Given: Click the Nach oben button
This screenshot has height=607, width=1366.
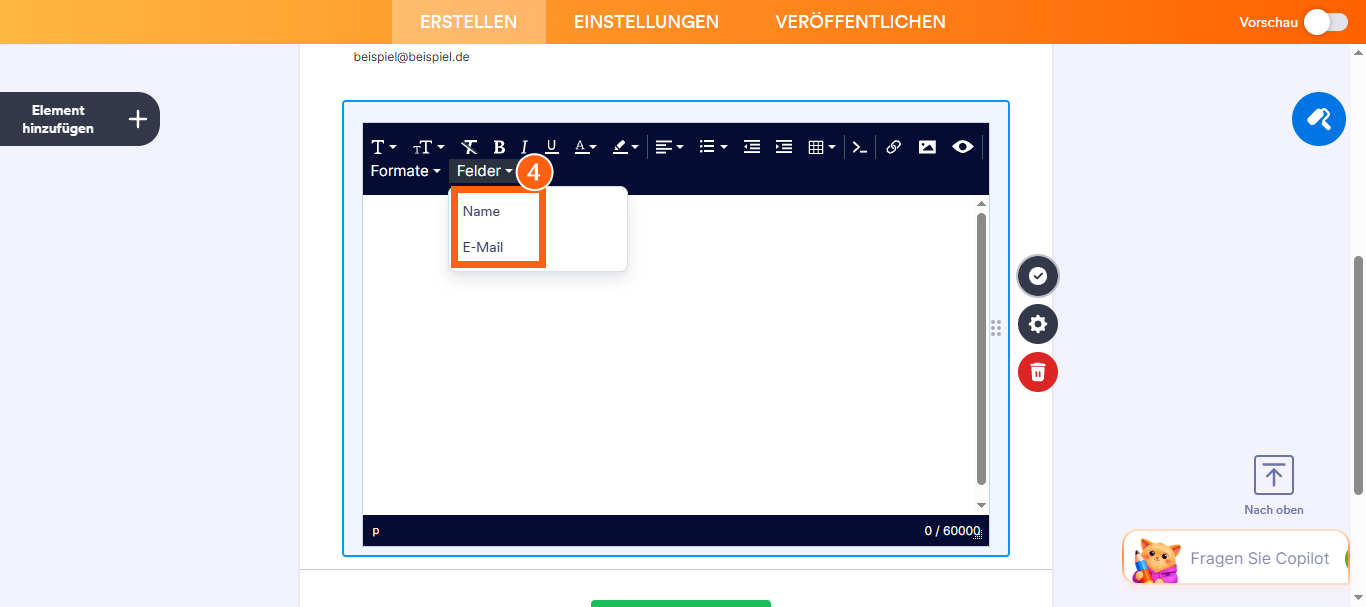Looking at the screenshot, I should [1273, 486].
